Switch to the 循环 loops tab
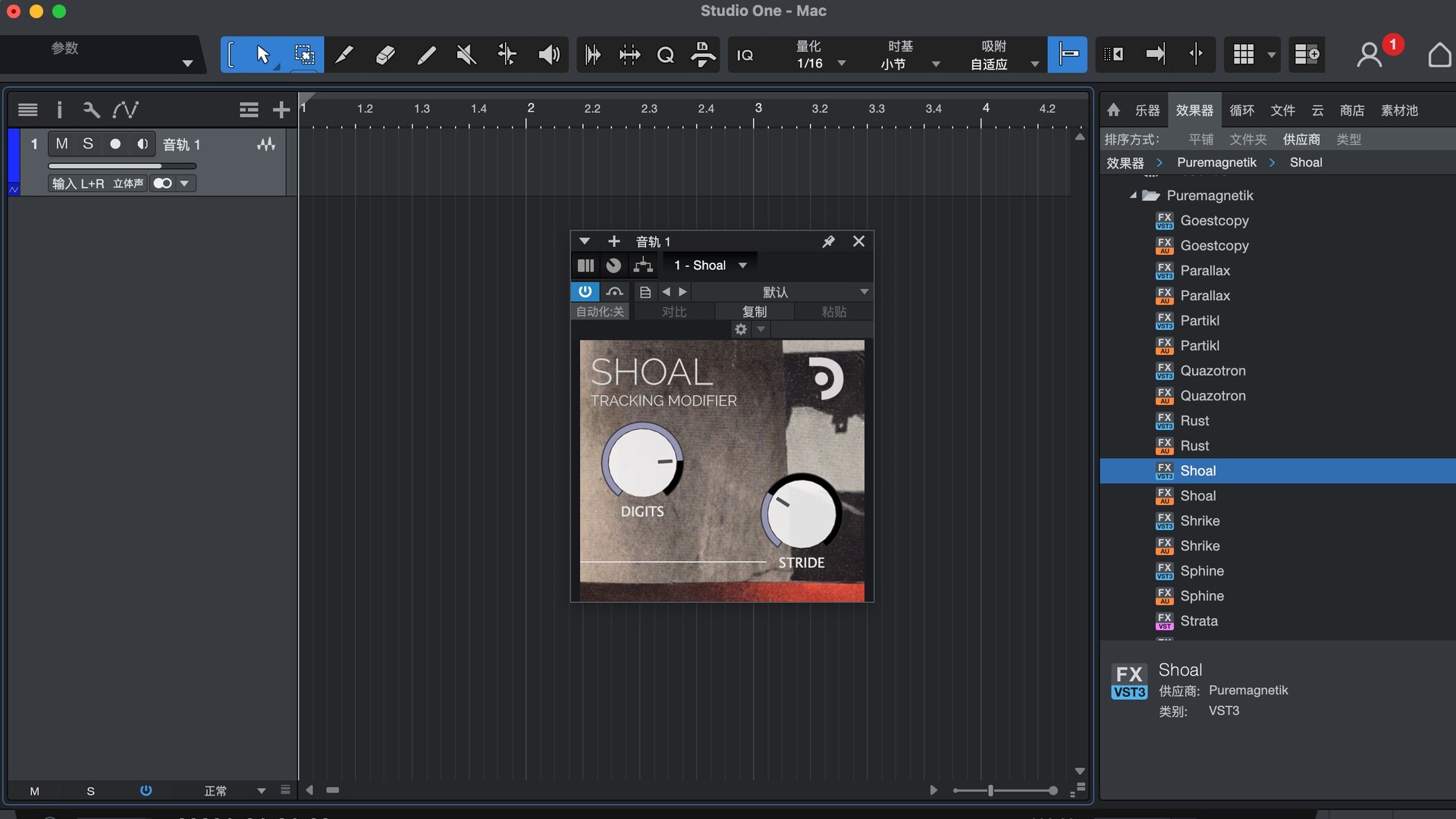Image resolution: width=1456 pixels, height=819 pixels. click(1241, 111)
